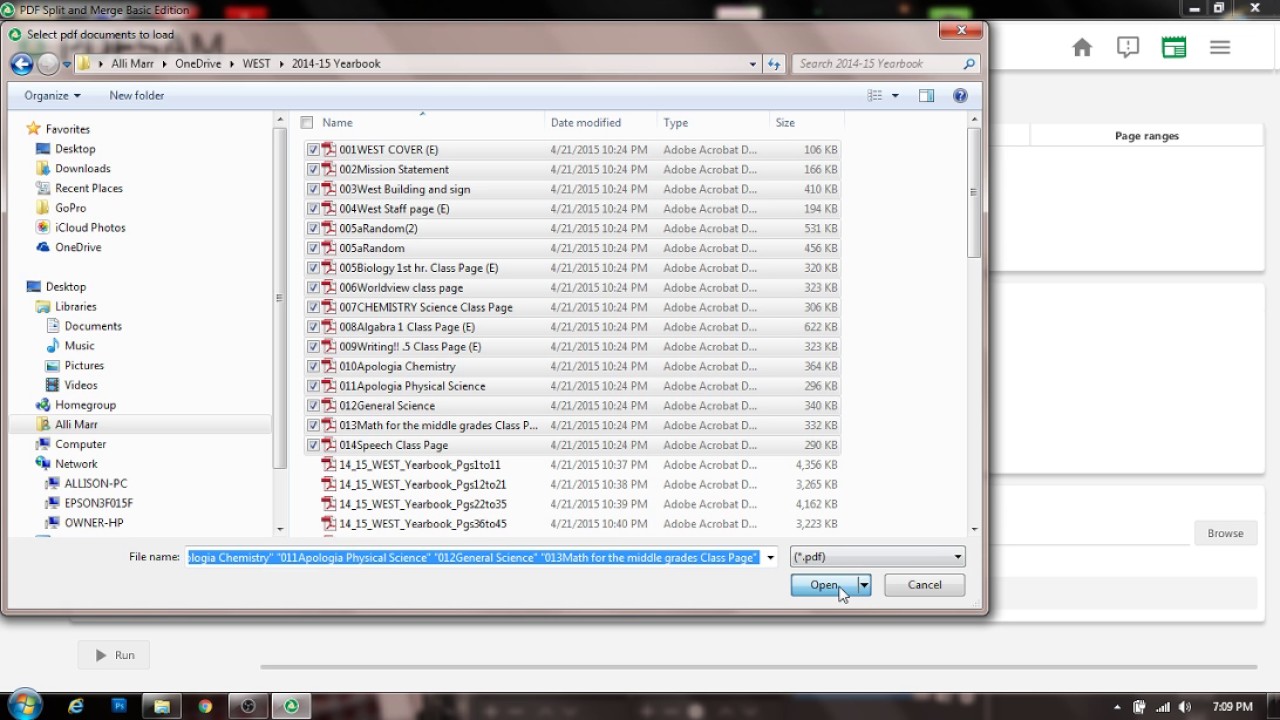Open the recent locations dropdown arrow
The height and width of the screenshot is (720, 1280).
(x=67, y=64)
